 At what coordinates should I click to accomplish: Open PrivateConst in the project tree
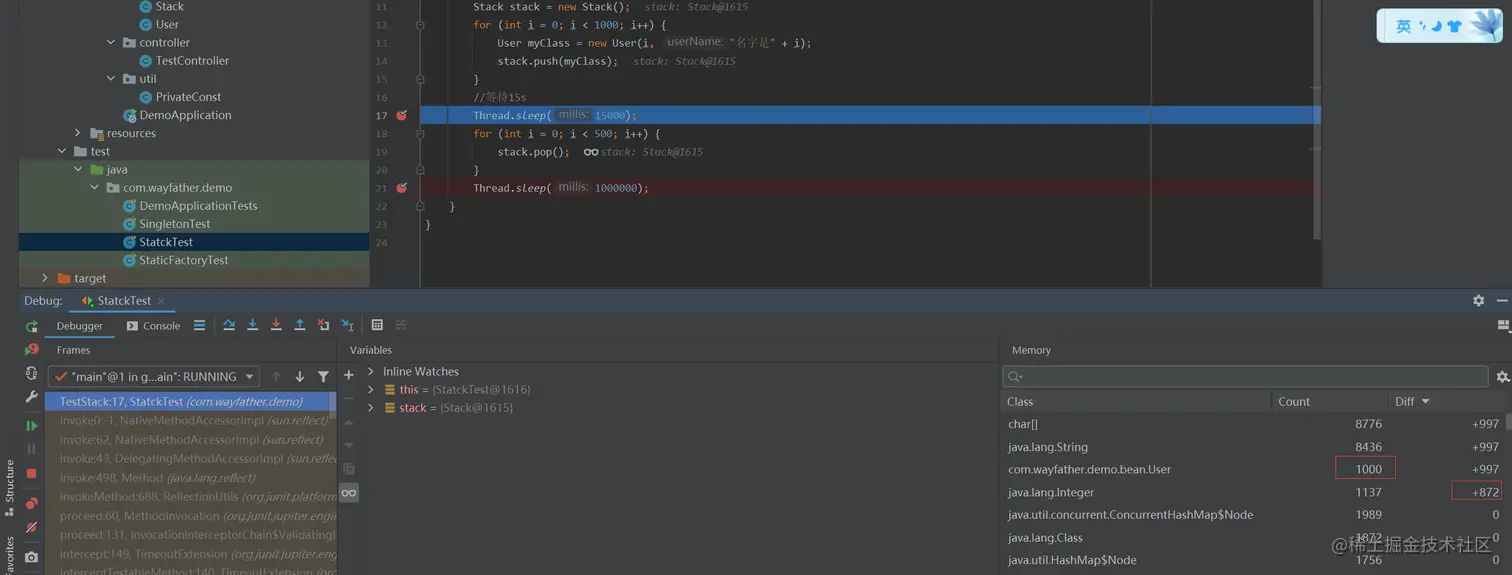point(188,96)
